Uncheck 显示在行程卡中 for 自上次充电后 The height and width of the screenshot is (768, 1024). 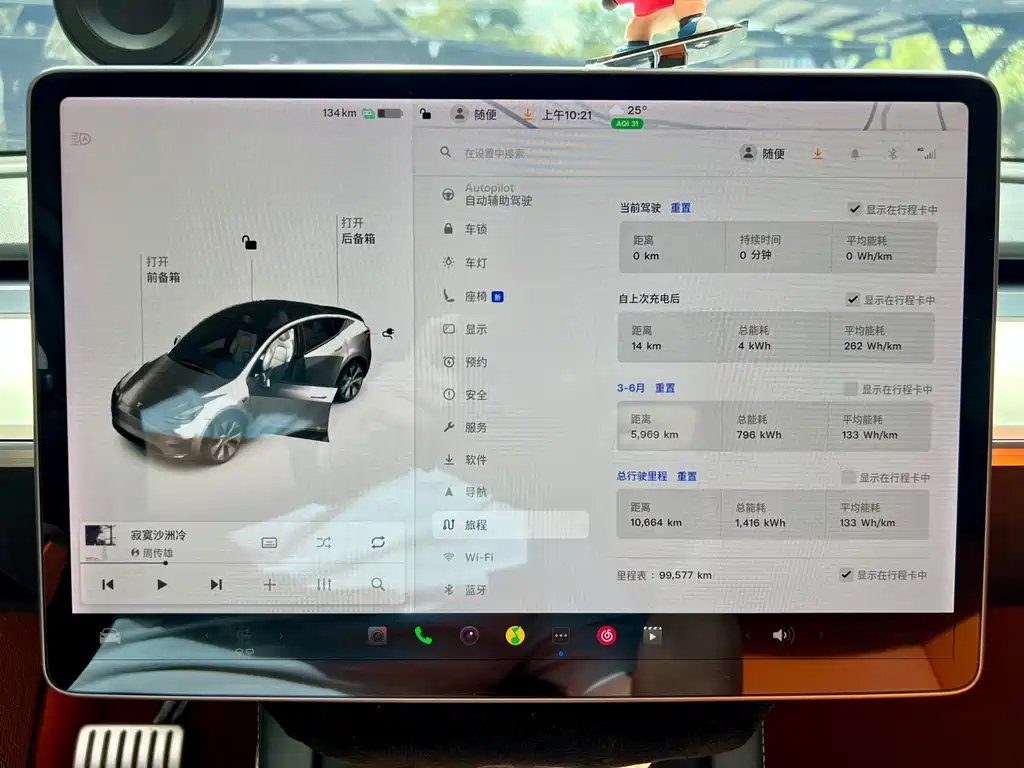pos(852,300)
